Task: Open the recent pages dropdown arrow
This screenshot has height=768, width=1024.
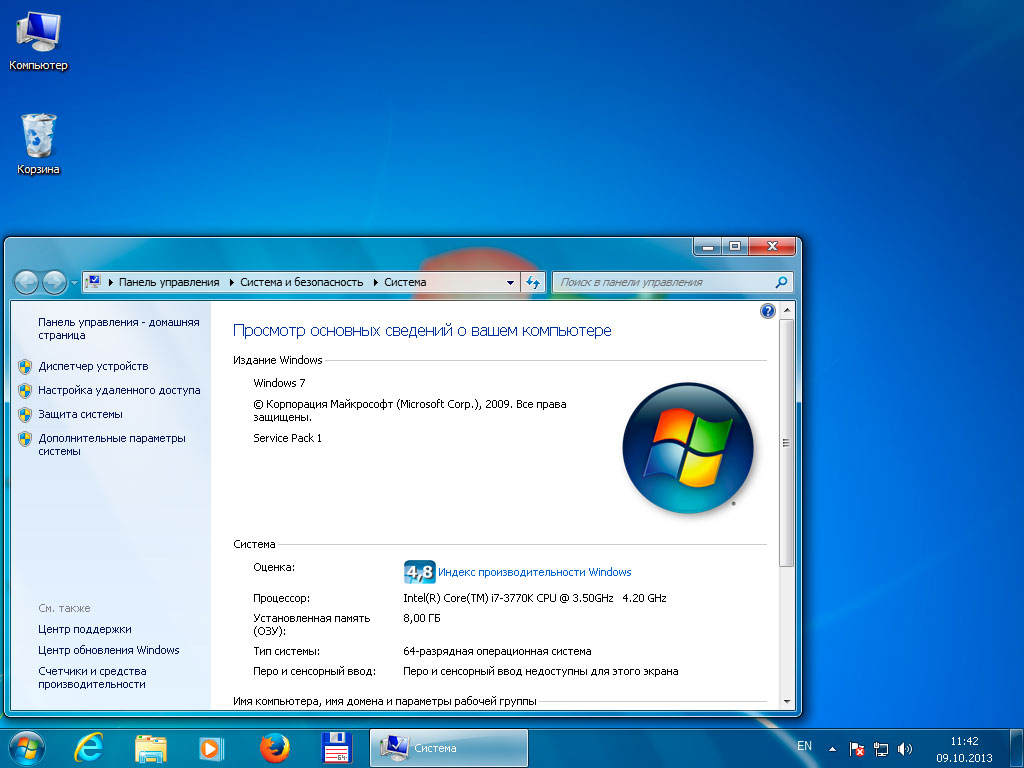Action: 74,283
